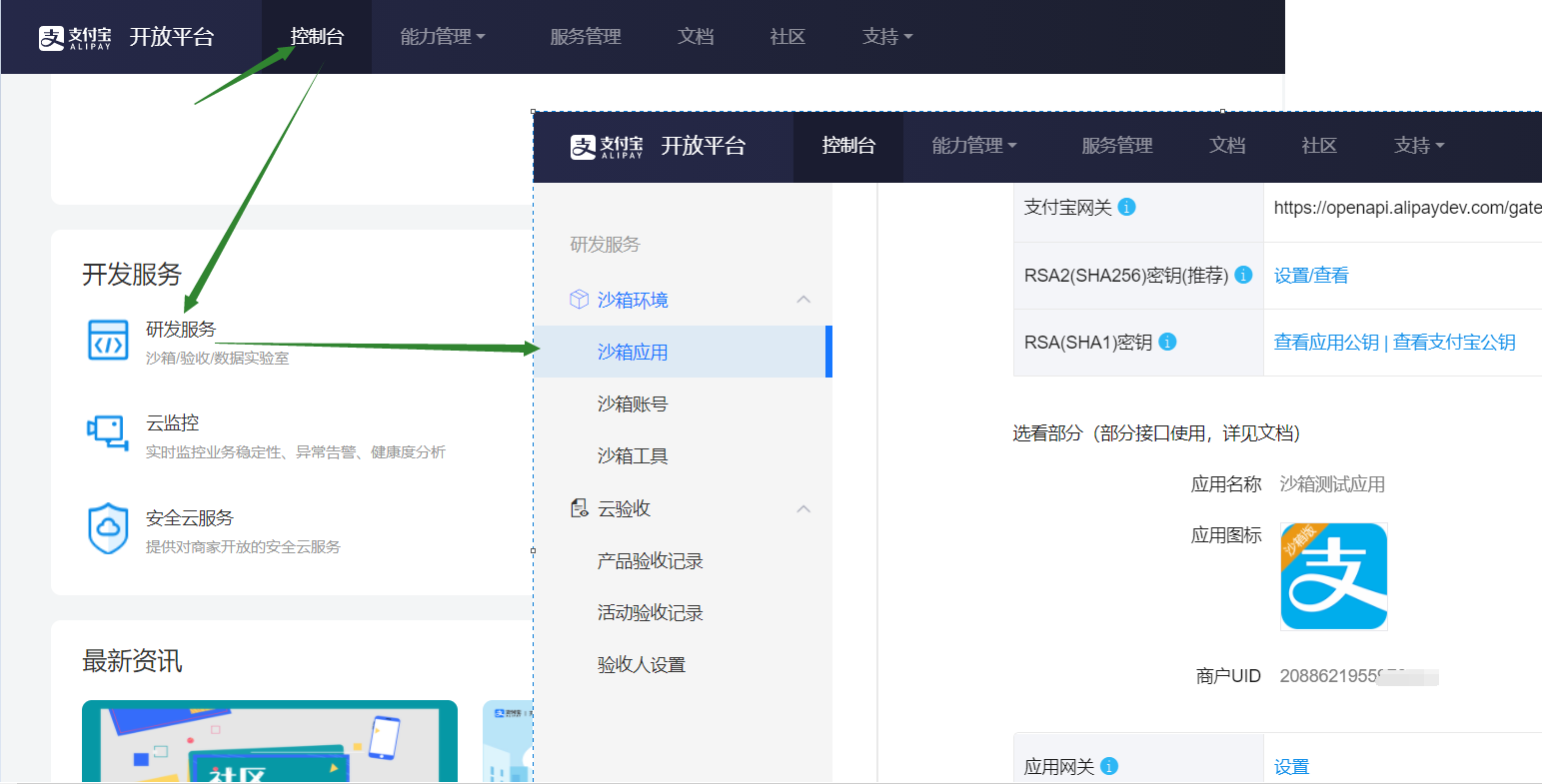Open 文档 in front window nav

coord(1227,146)
